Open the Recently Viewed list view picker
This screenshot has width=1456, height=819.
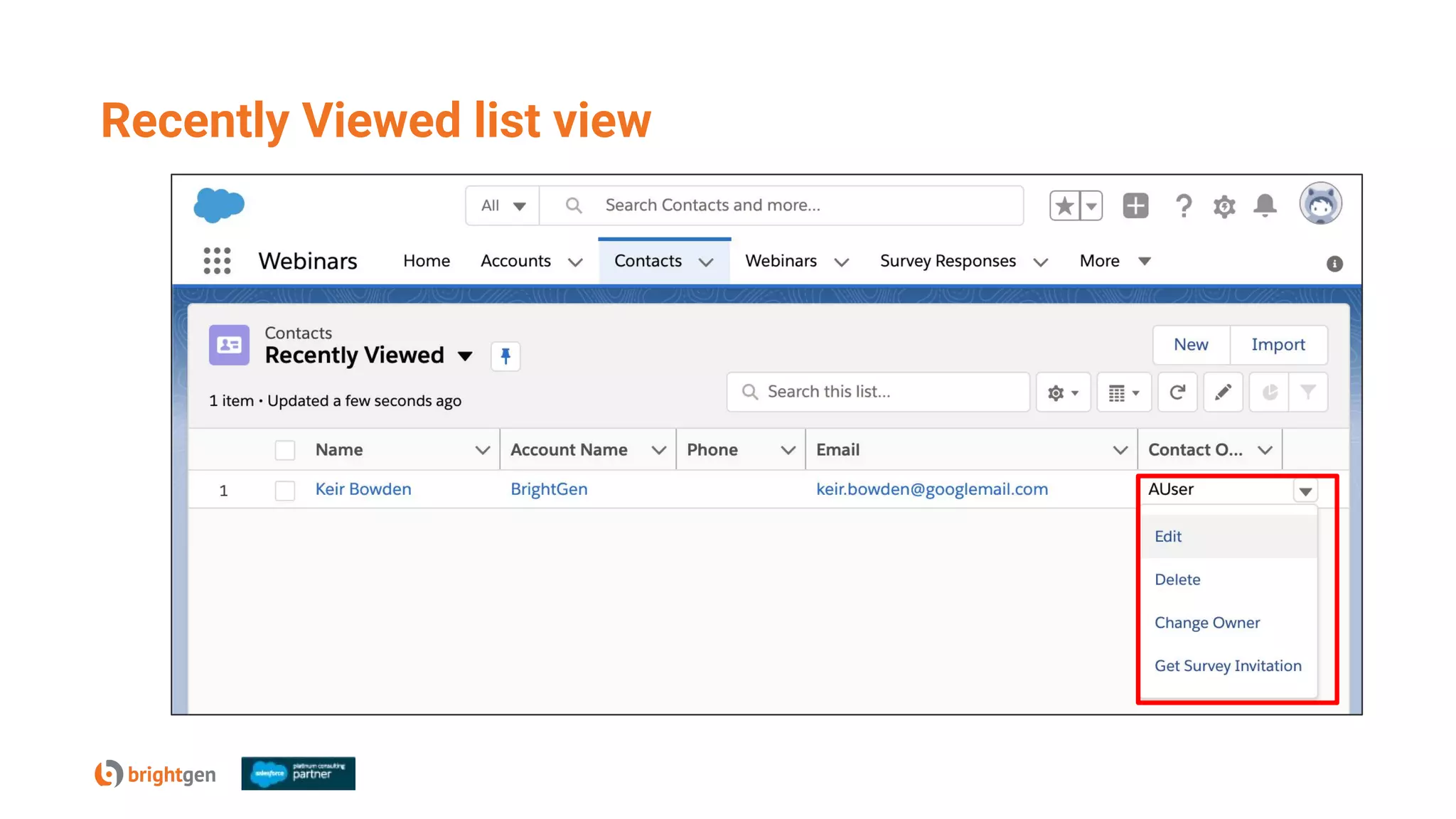465,355
